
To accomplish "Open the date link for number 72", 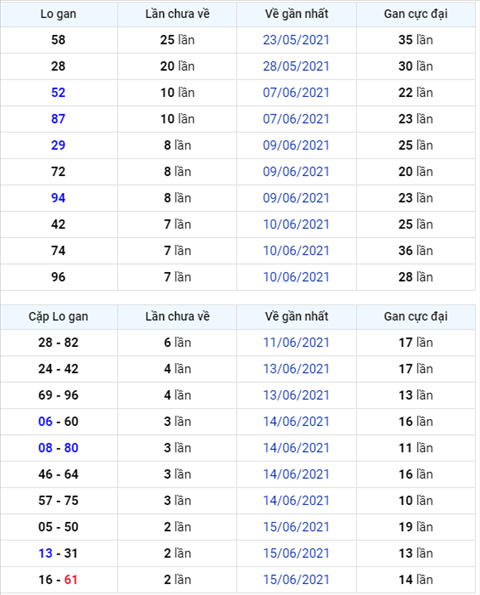I will (296, 172).
